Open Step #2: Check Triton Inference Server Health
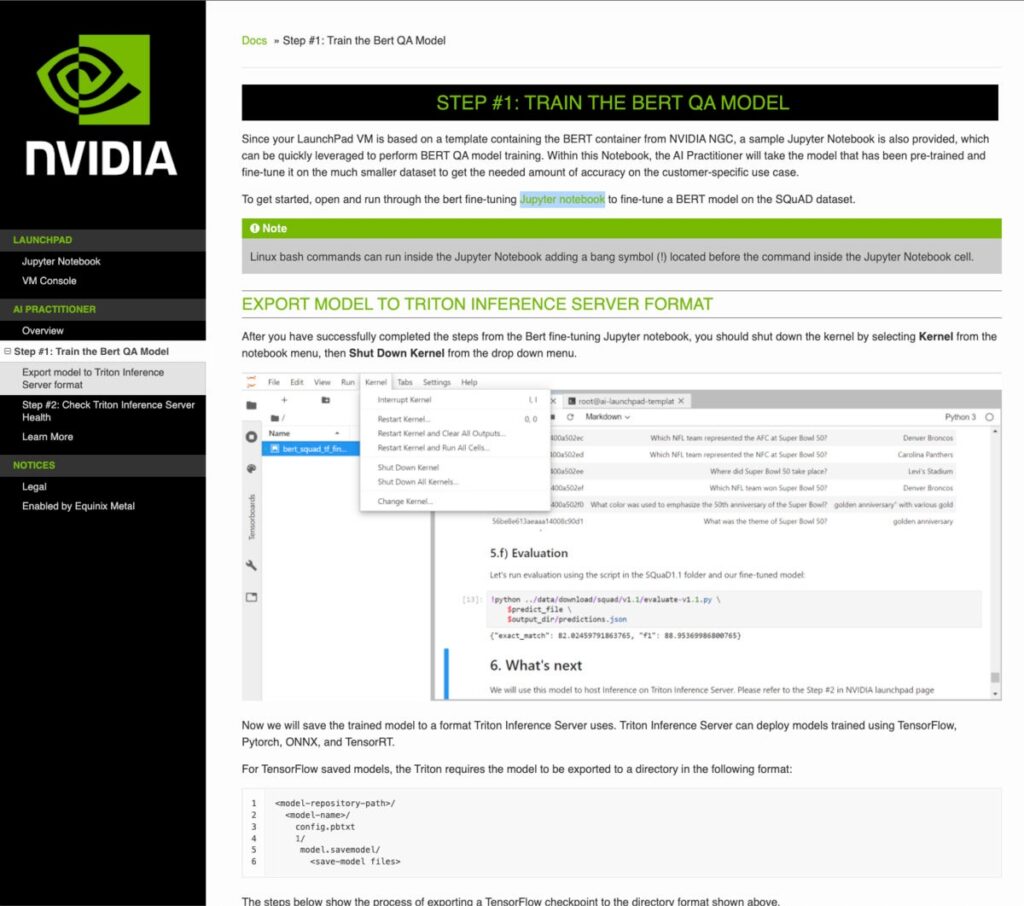The image size is (1024, 906). (x=108, y=410)
